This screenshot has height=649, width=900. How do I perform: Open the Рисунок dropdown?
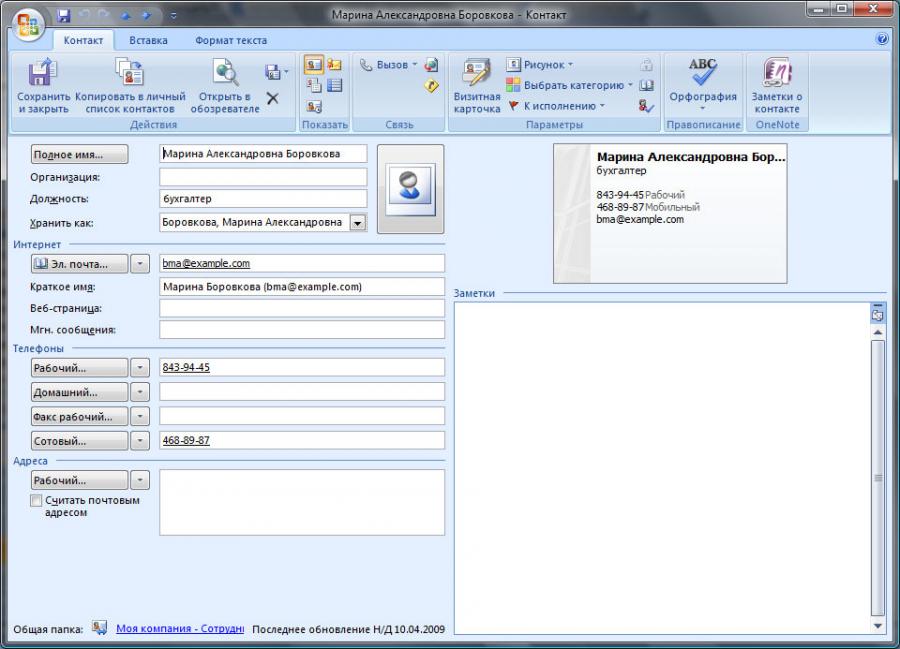click(540, 65)
